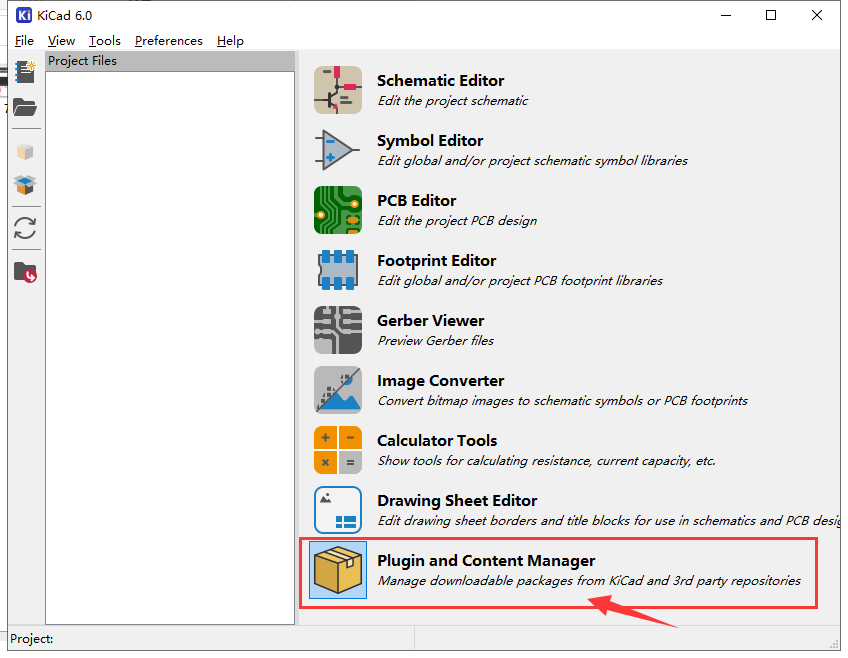Click the KiCad logo in title bar
This screenshot has height=658, width=848.
[x=23, y=15]
